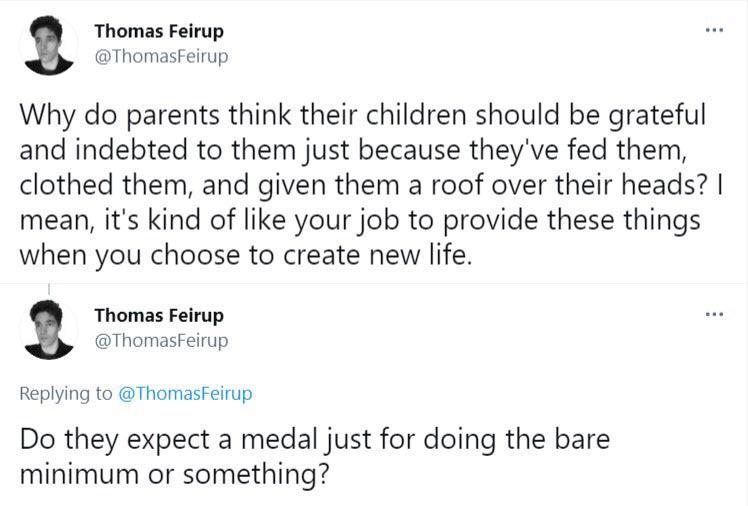Open the first tweet's profile picture
This screenshot has width=748, height=506.
pyautogui.click(x=49, y=46)
